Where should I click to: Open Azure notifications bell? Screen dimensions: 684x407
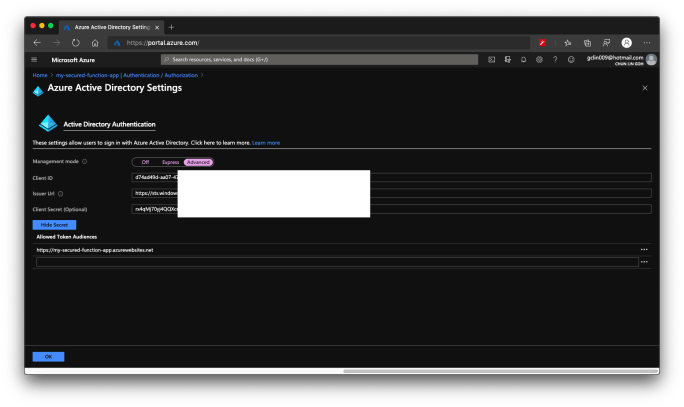tap(523, 60)
